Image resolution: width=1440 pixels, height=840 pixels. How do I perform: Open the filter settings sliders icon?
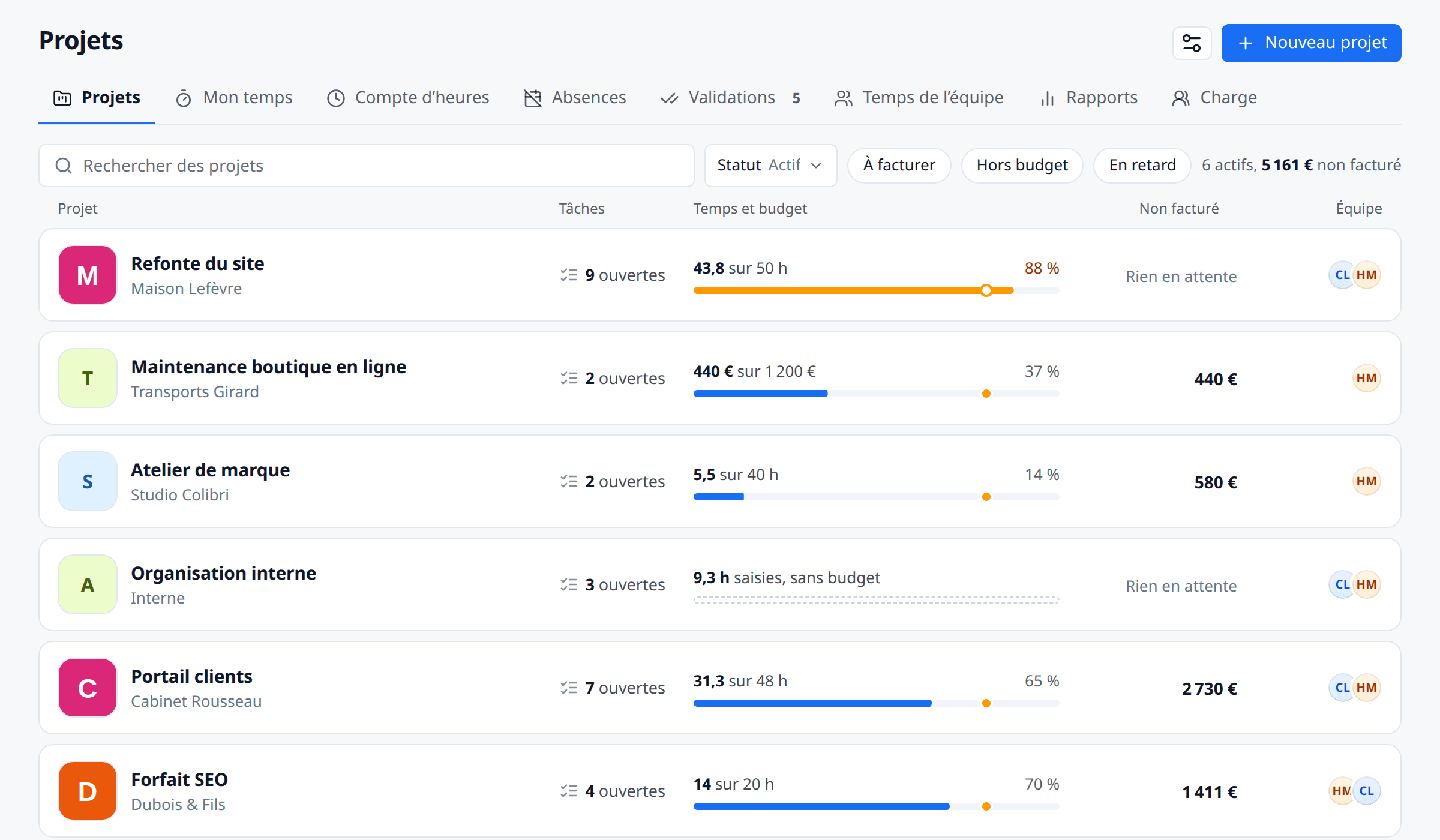pos(1192,43)
